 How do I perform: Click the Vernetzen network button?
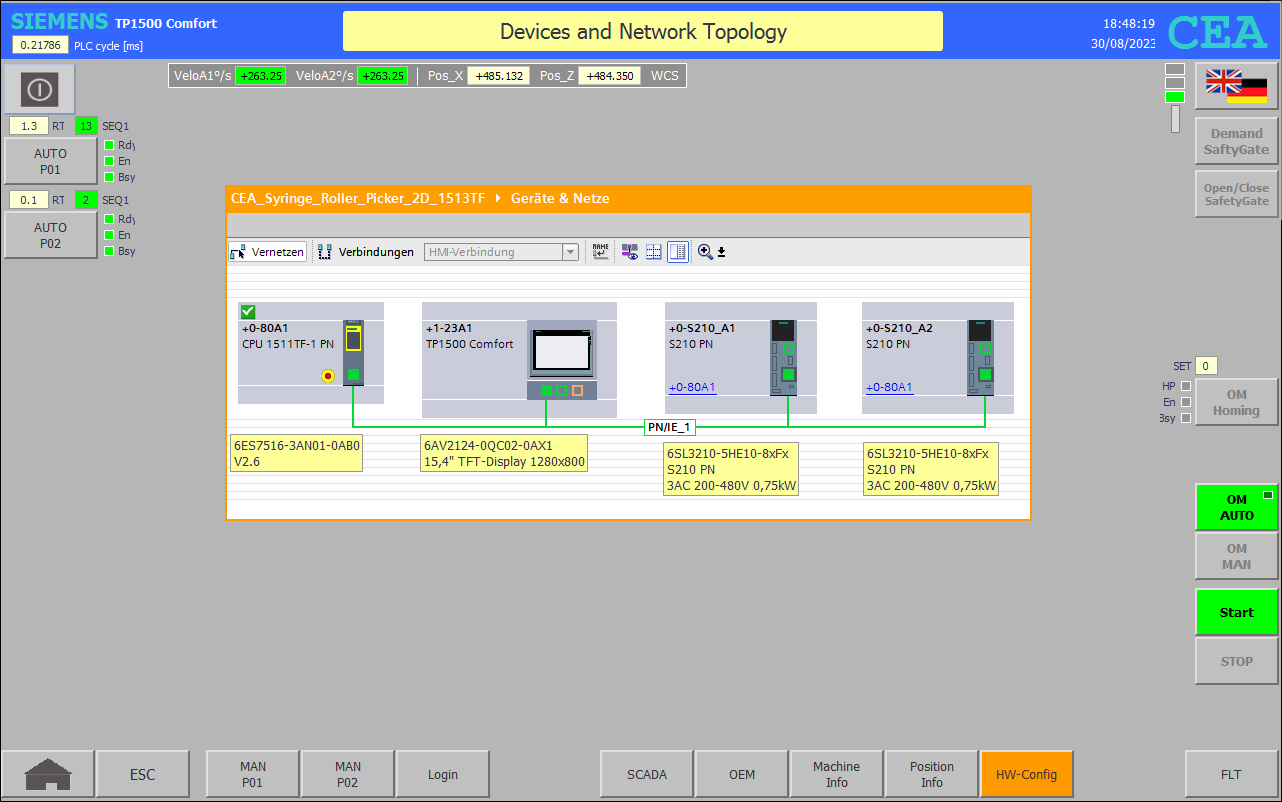tap(267, 252)
